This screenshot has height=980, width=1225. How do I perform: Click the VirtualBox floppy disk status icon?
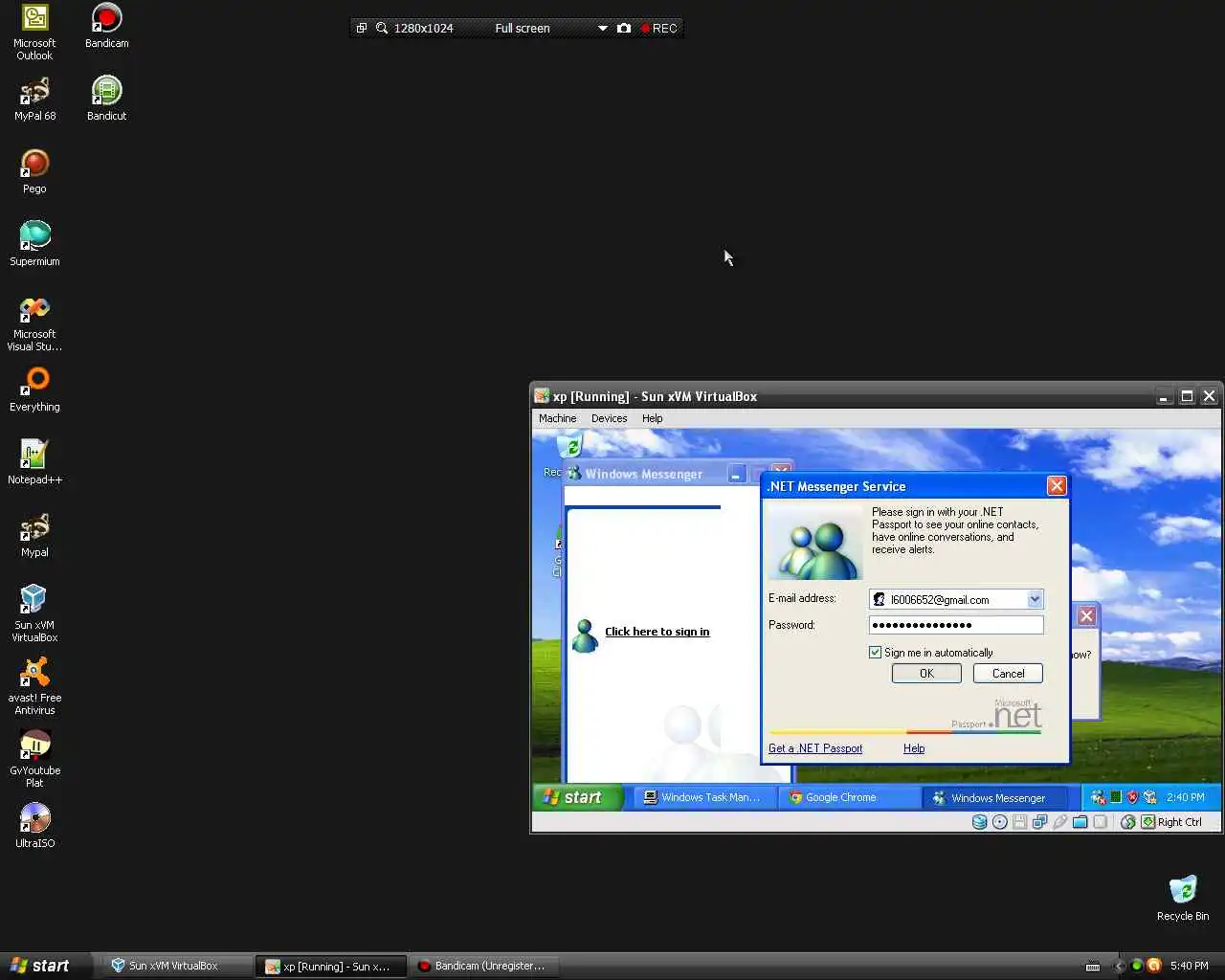pos(1019,822)
